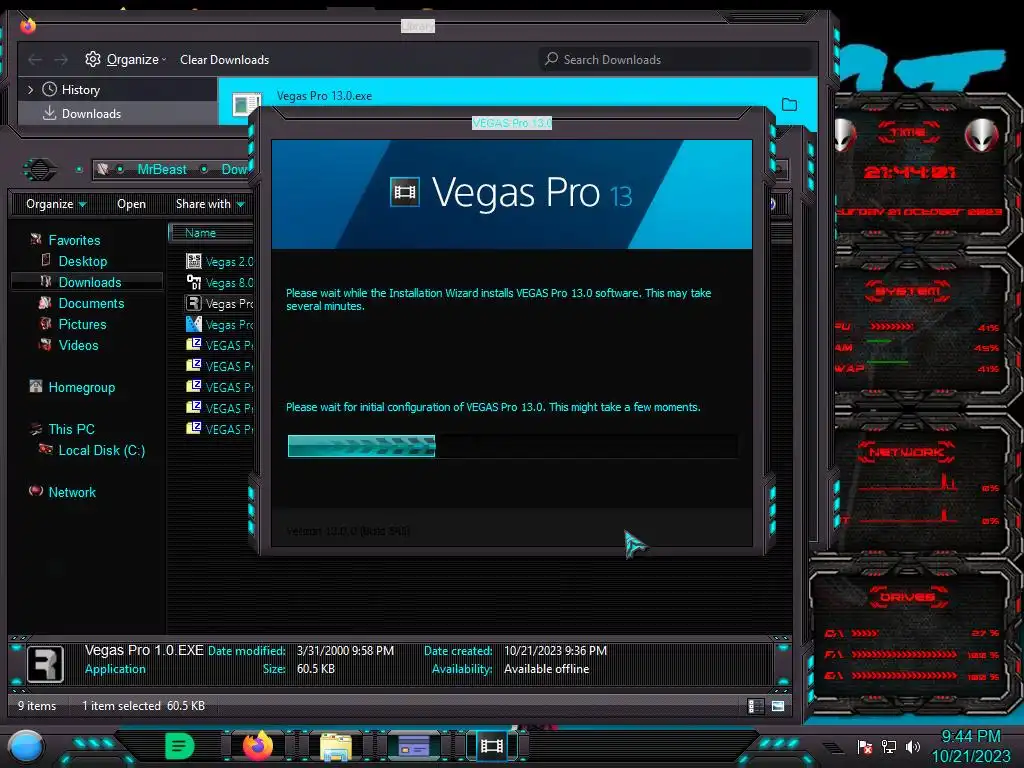The image size is (1024, 768).
Task: Click the user folder icon in address bar
Action: pyautogui.click(x=103, y=169)
